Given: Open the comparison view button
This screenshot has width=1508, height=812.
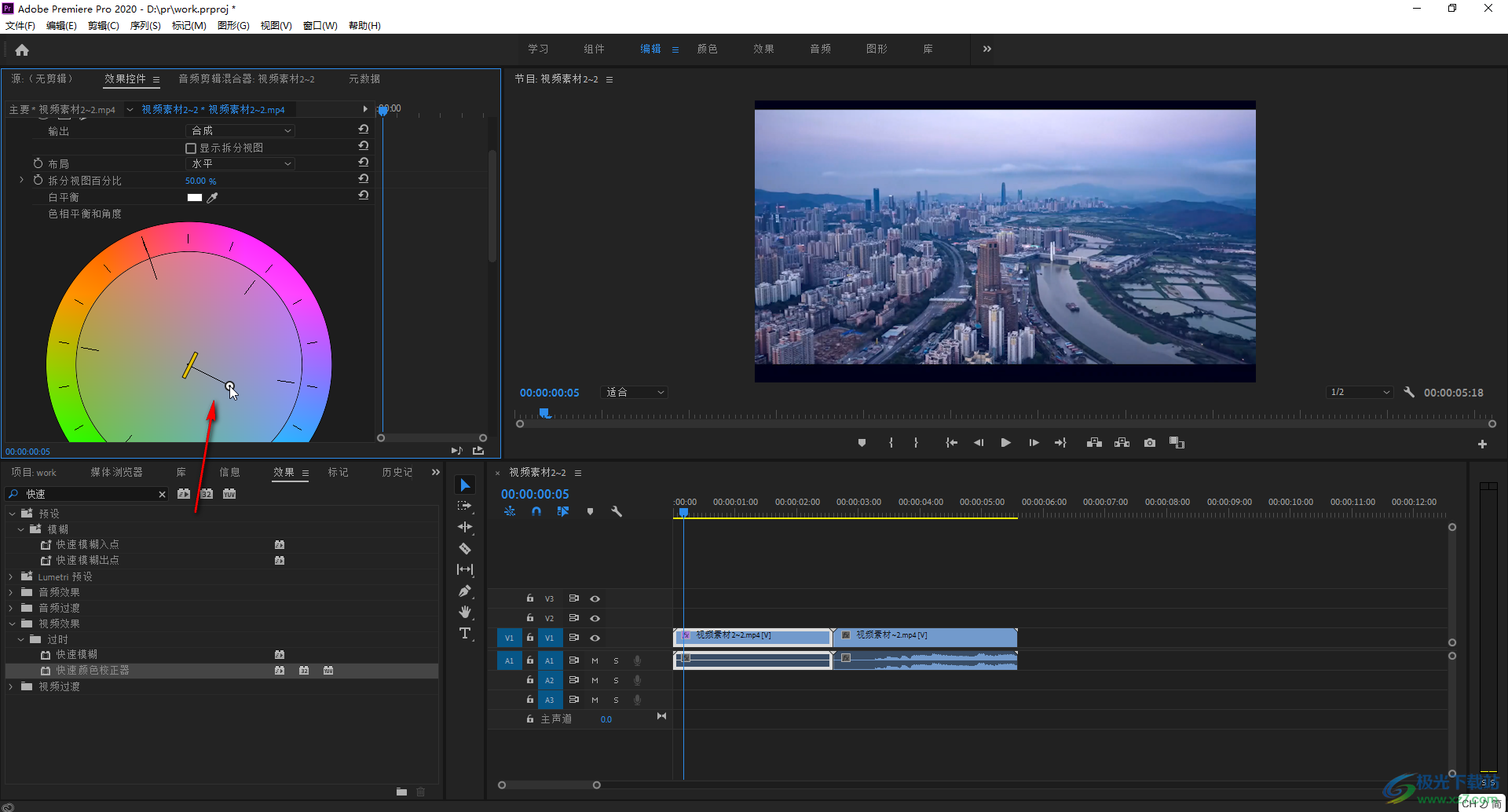Looking at the screenshot, I should [1177, 443].
